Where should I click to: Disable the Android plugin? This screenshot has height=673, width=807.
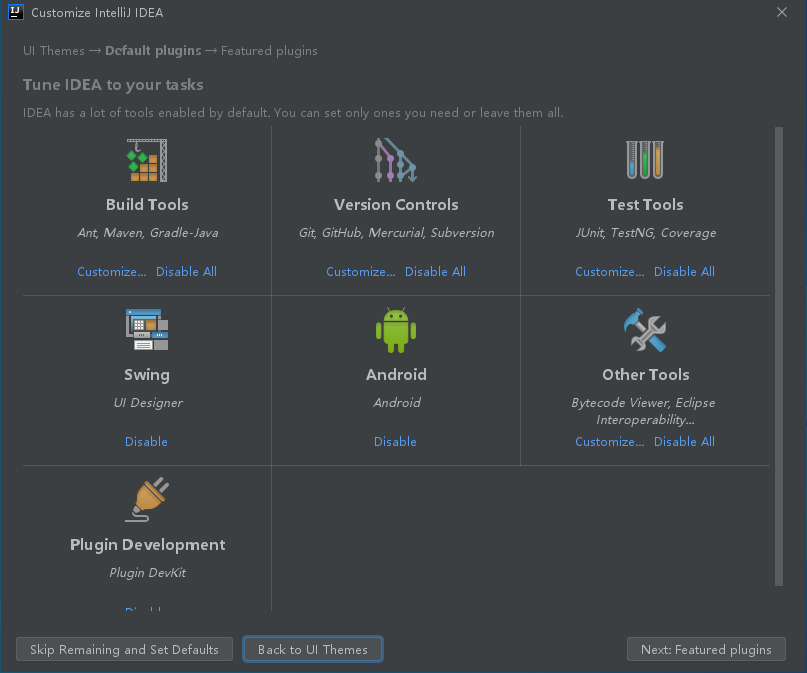tap(395, 441)
